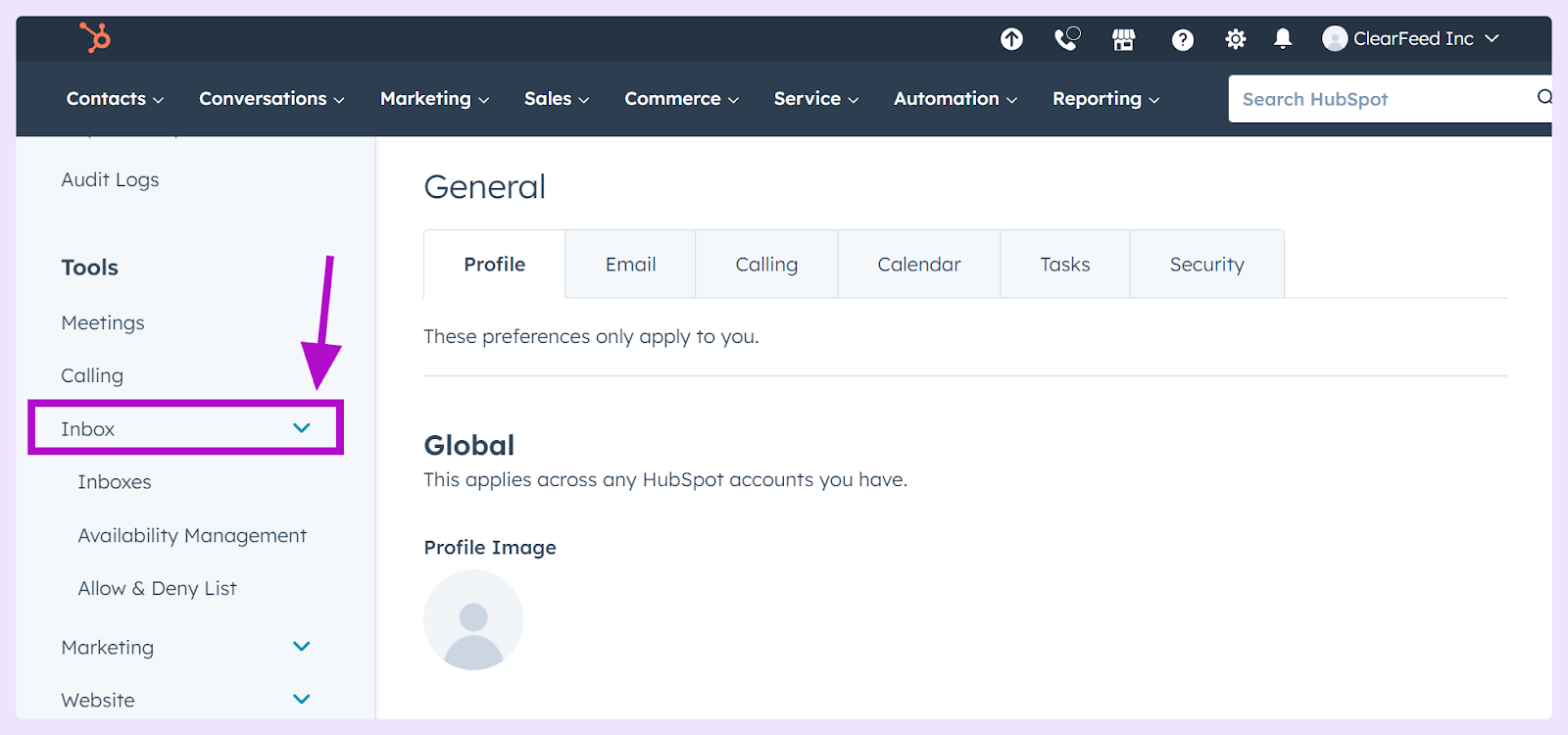Open the Contacts menu
Image resolution: width=1568 pixels, height=735 pixels.
coord(115,99)
